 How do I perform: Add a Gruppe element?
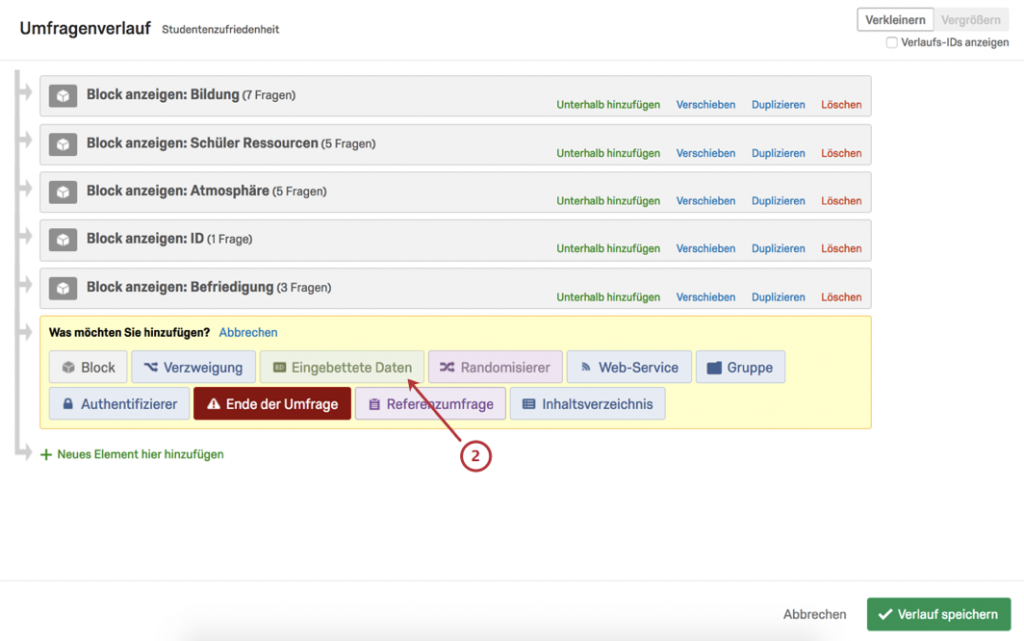[x=741, y=367]
